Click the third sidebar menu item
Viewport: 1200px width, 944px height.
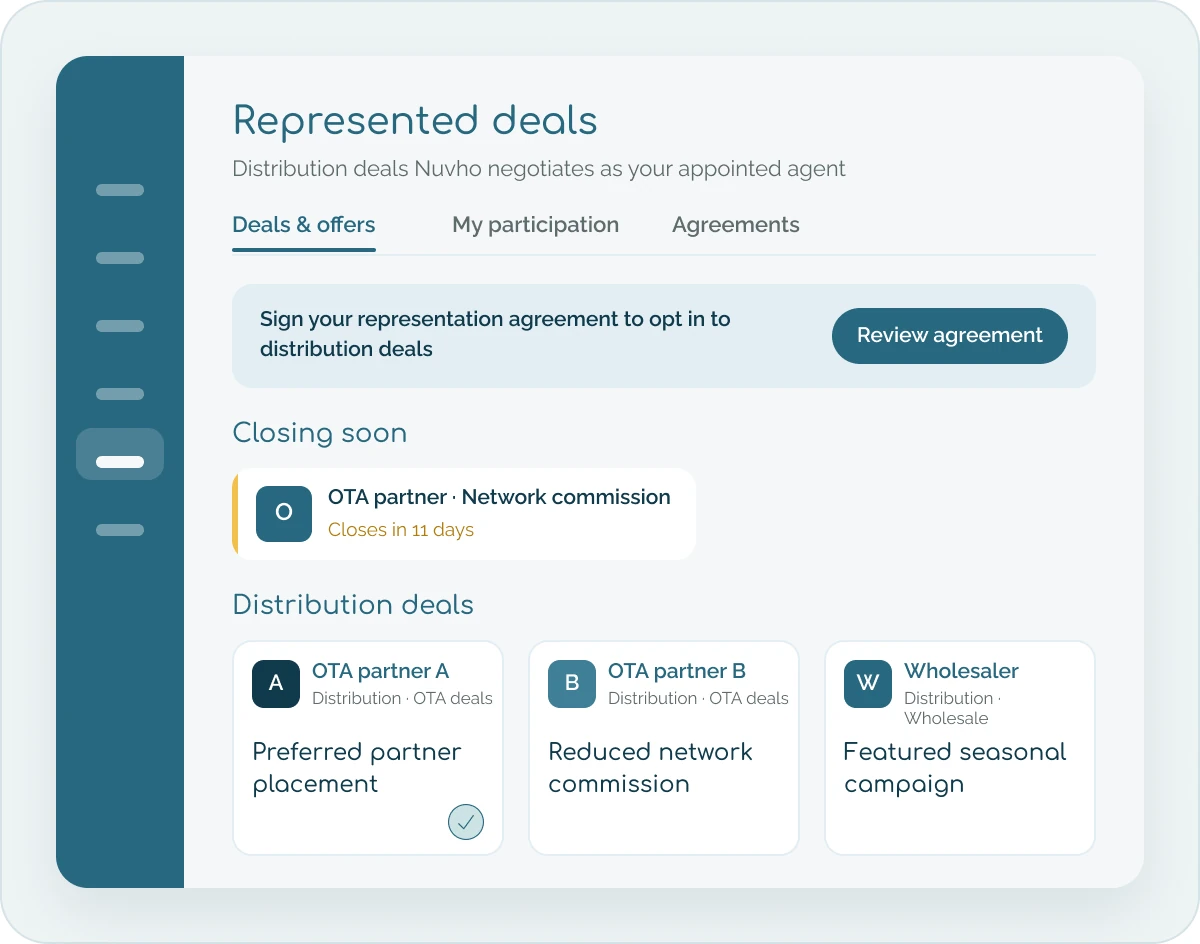120,326
